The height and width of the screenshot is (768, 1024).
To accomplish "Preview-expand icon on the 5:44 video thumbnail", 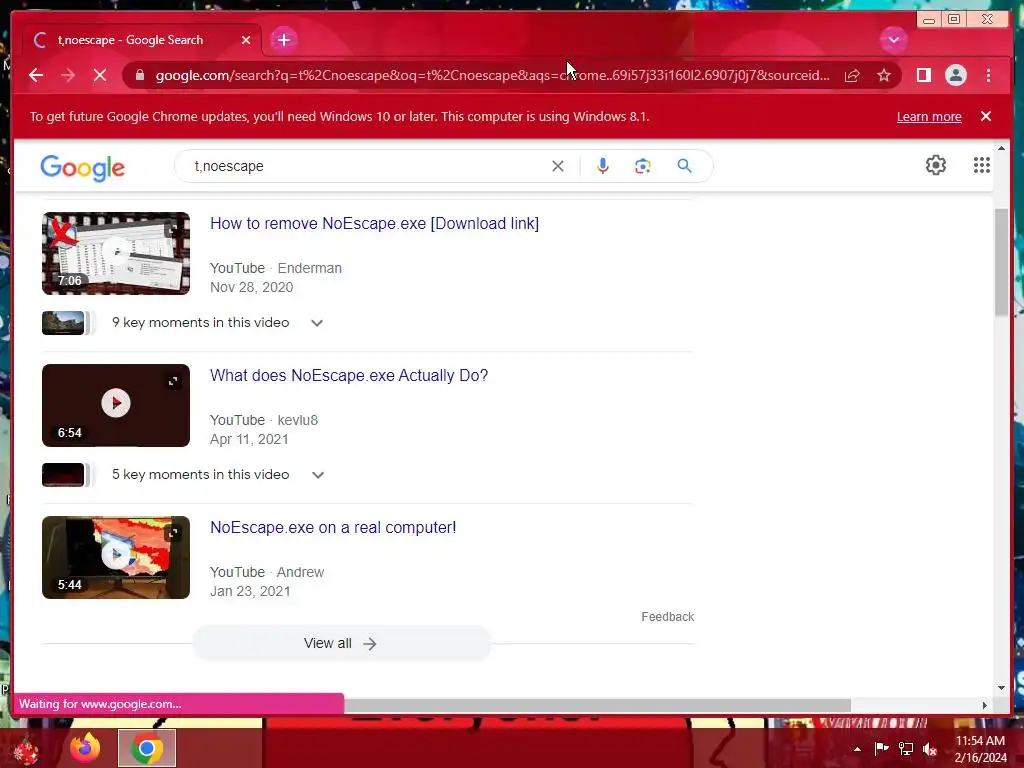I will (172, 534).
